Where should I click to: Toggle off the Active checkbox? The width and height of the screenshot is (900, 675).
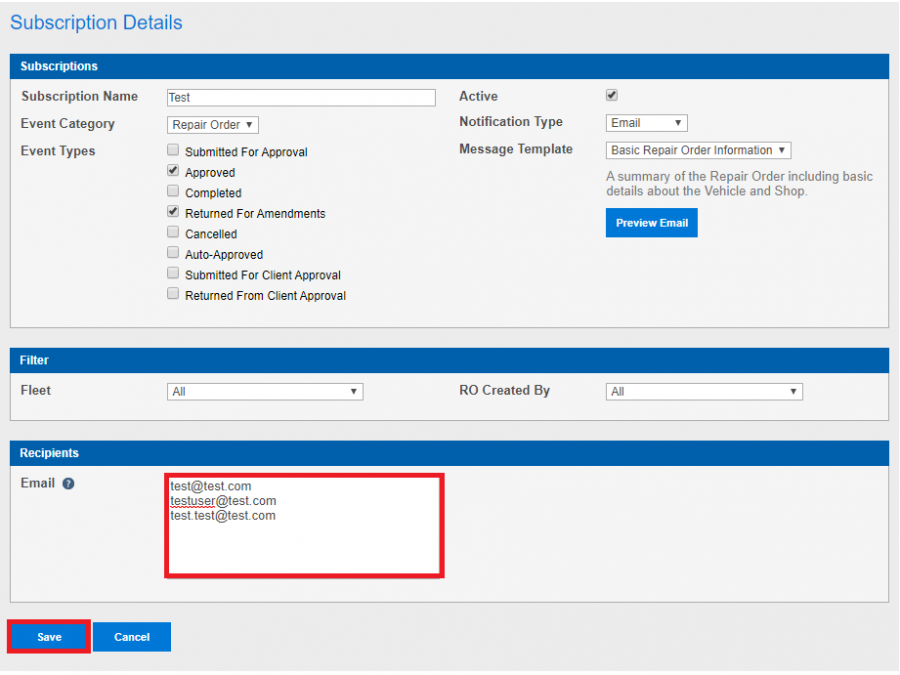coord(611,95)
